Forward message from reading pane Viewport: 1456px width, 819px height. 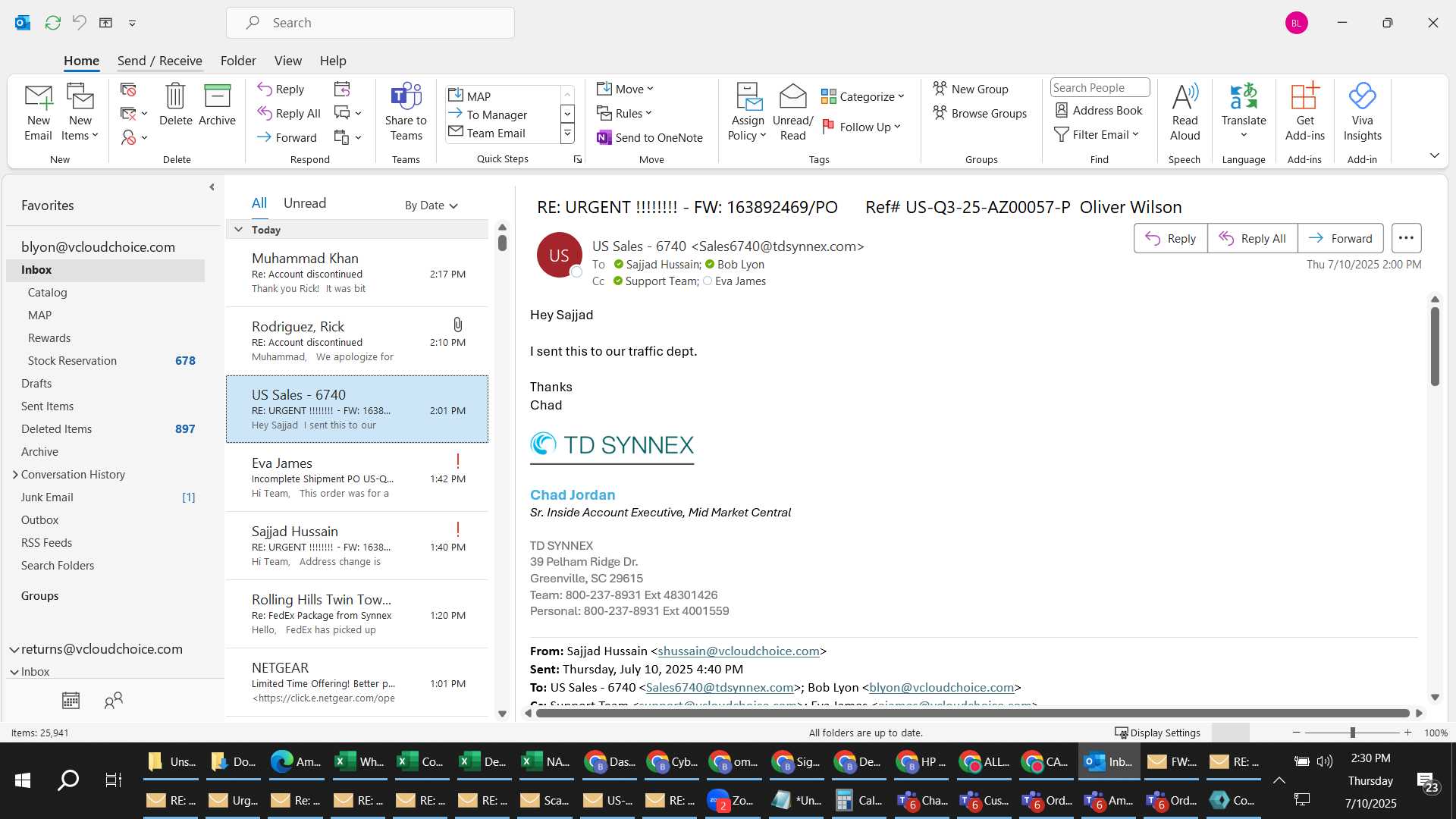click(1340, 238)
